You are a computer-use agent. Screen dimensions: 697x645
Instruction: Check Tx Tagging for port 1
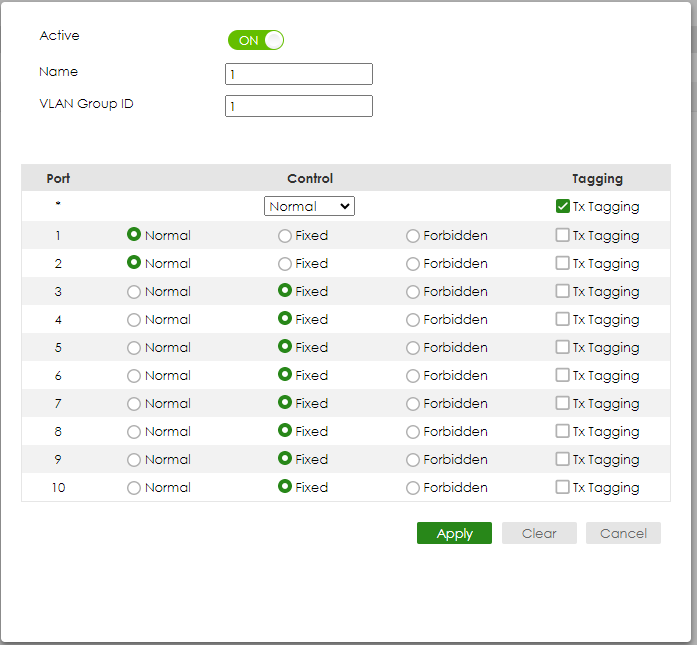click(x=563, y=235)
